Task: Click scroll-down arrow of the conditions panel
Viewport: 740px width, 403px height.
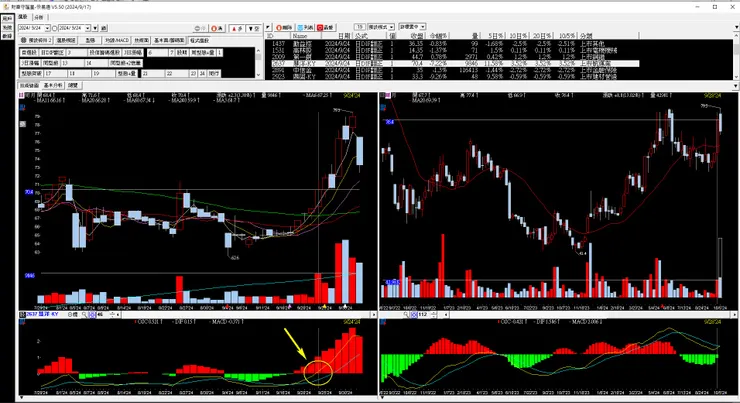Action: pyautogui.click(x=258, y=75)
